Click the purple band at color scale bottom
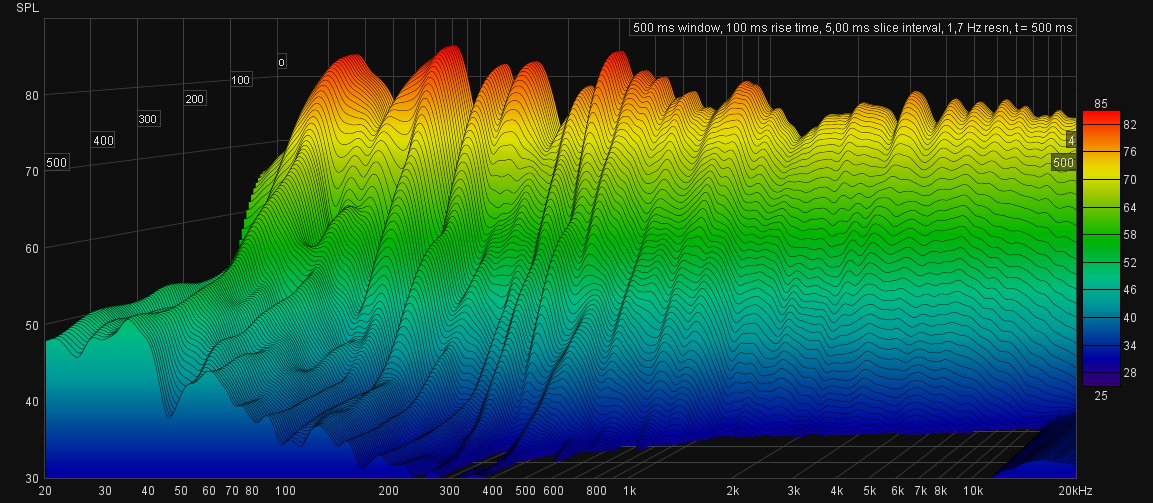Screen dimensions: 1153x503 [1100, 379]
